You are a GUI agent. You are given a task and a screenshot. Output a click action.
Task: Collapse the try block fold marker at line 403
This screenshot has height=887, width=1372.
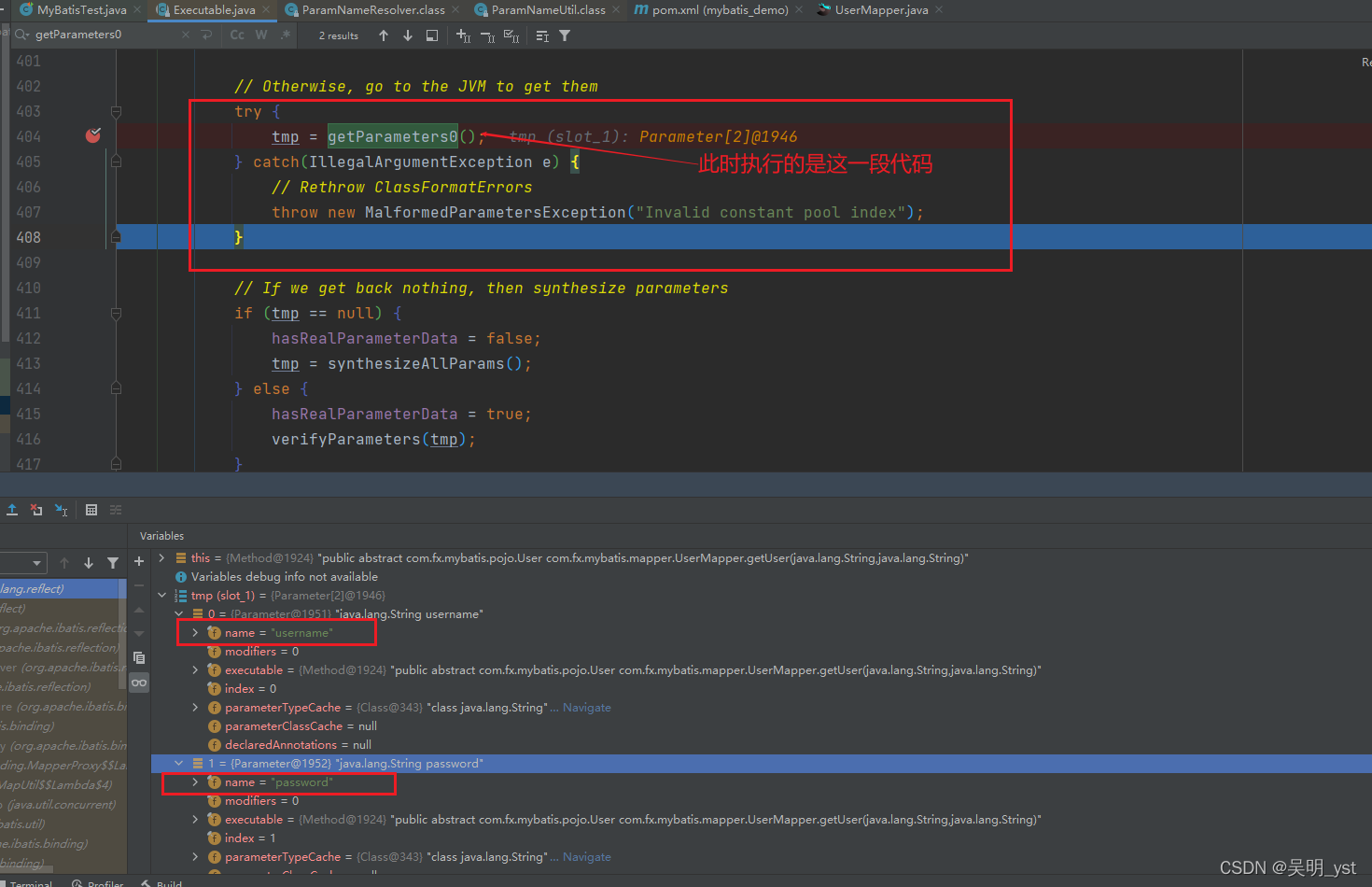116,111
